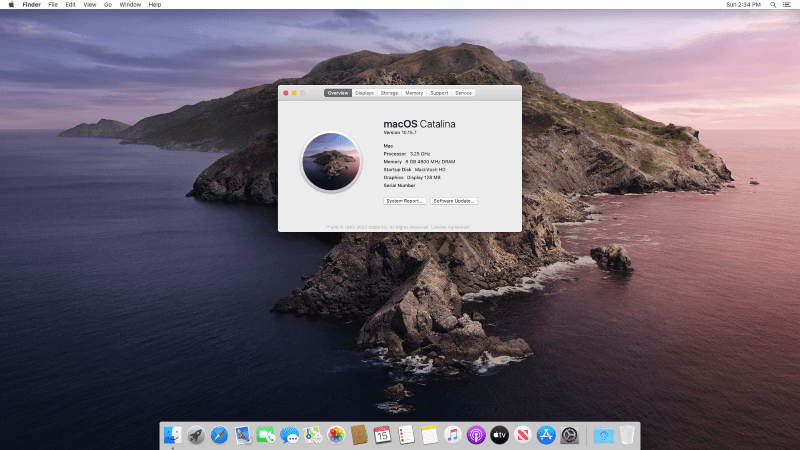
Task: Open Messages from the dock
Action: click(289, 435)
